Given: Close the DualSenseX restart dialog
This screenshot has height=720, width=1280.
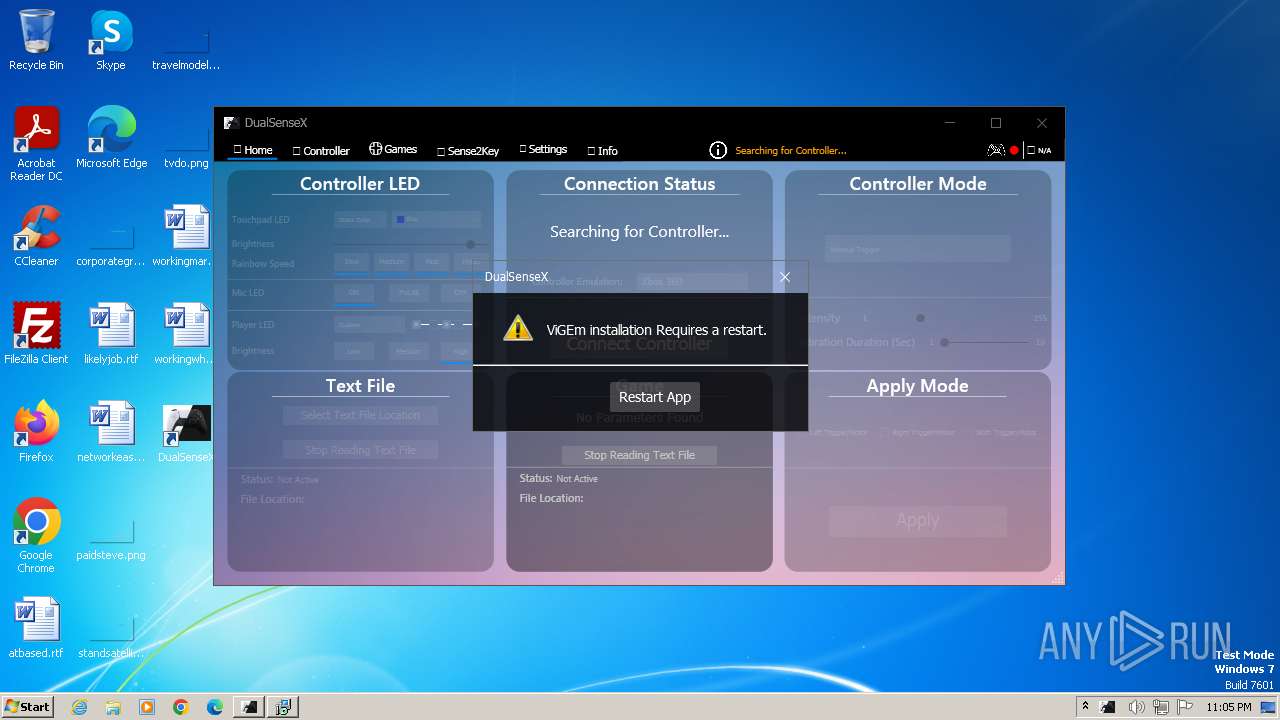Looking at the screenshot, I should (785, 277).
